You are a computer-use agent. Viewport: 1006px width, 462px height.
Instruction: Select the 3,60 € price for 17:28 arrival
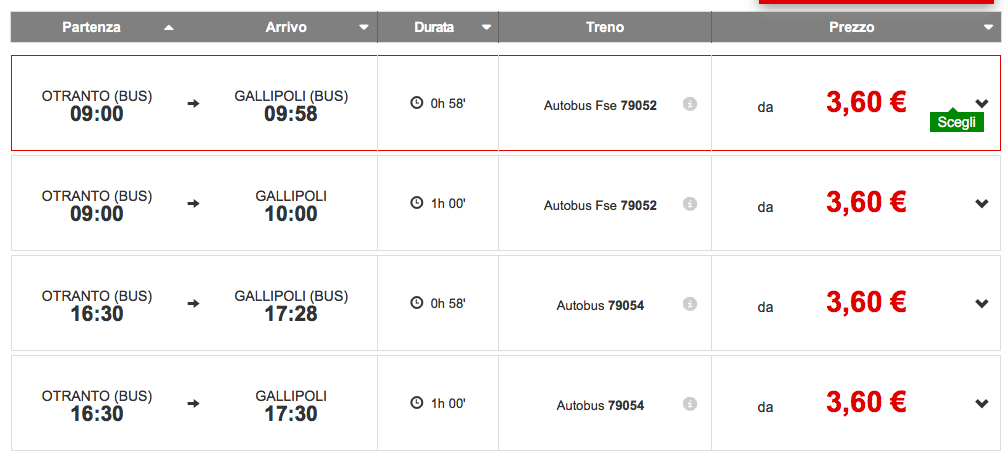(x=865, y=302)
